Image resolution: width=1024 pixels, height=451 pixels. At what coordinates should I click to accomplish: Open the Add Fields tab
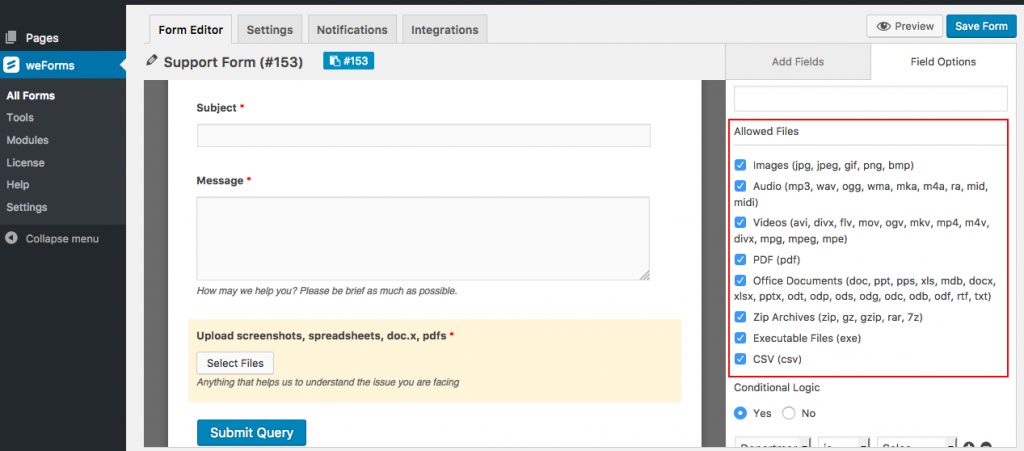797,62
